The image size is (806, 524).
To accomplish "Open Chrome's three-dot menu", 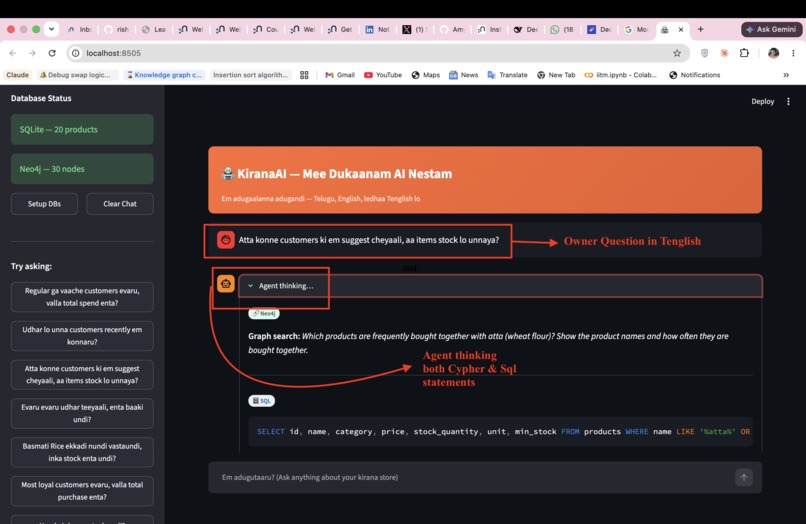I will 793,53.
